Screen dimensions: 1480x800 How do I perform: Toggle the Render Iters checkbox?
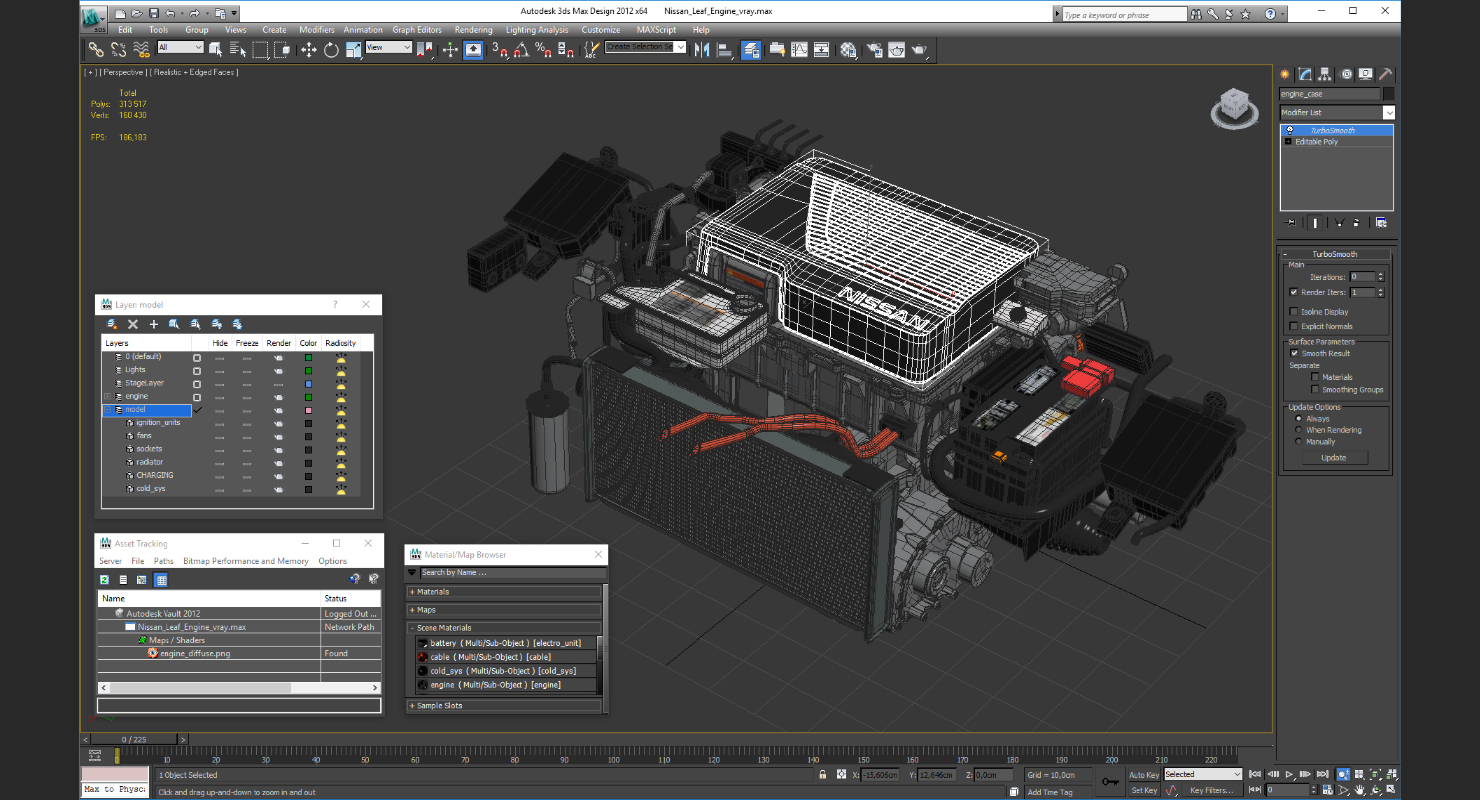tap(1294, 292)
